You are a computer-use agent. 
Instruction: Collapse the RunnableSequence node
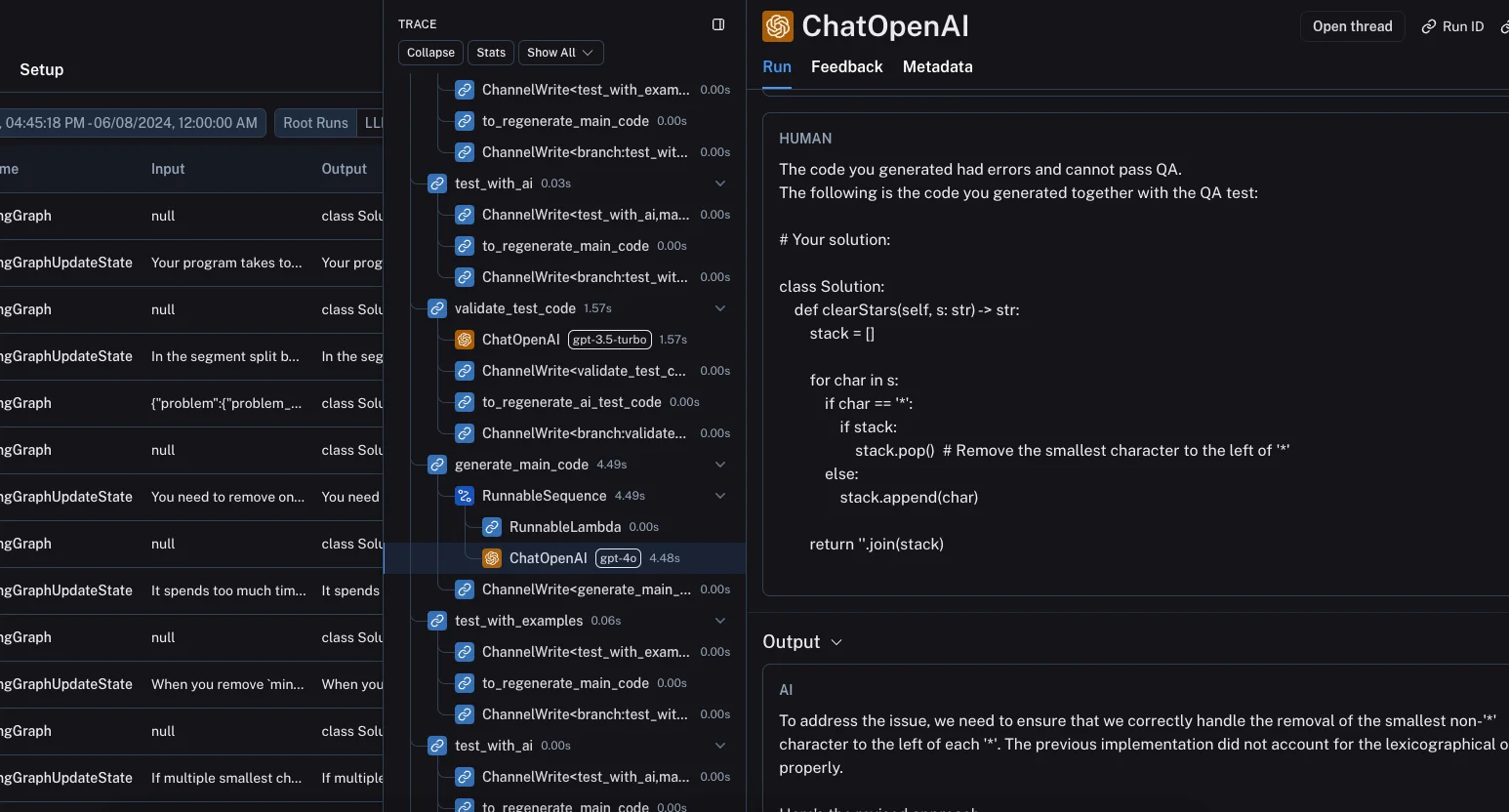720,496
